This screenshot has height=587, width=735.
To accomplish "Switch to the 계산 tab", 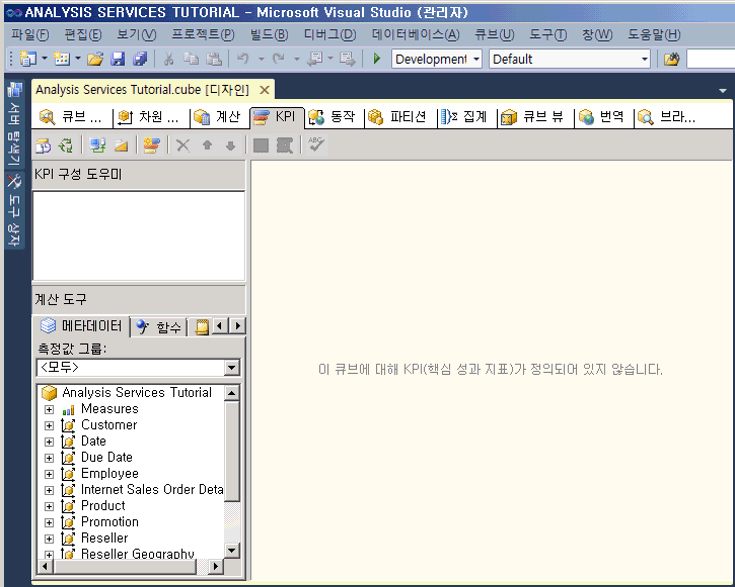I will [218, 117].
